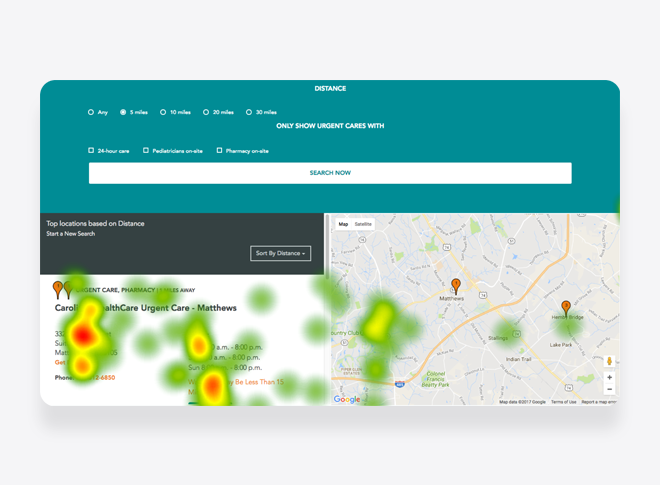Click the map pin near Matthews
The image size is (660, 485).
pyautogui.click(x=456, y=286)
